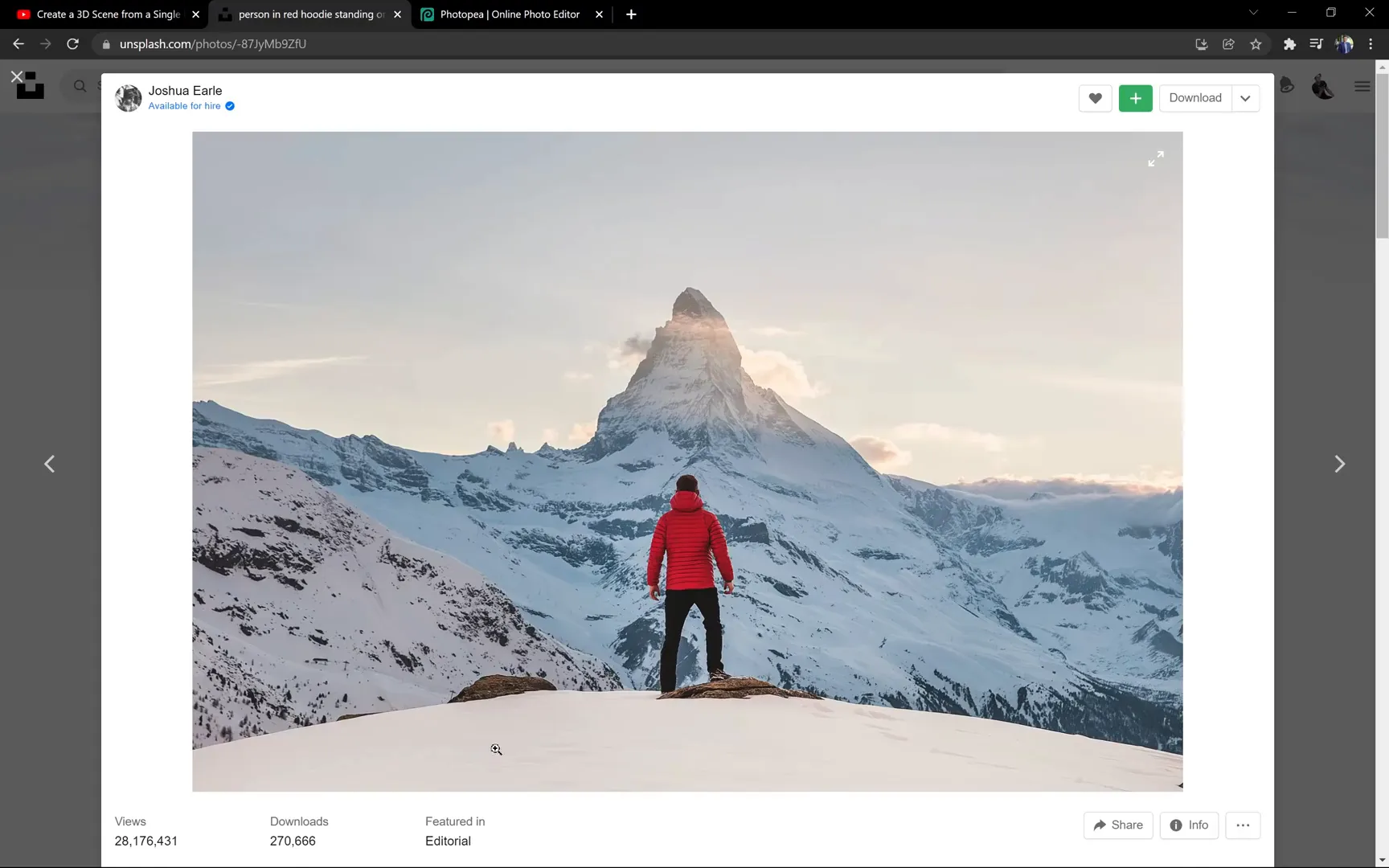View site security lock icon
Viewport: 1389px width, 868px height.
(106, 44)
